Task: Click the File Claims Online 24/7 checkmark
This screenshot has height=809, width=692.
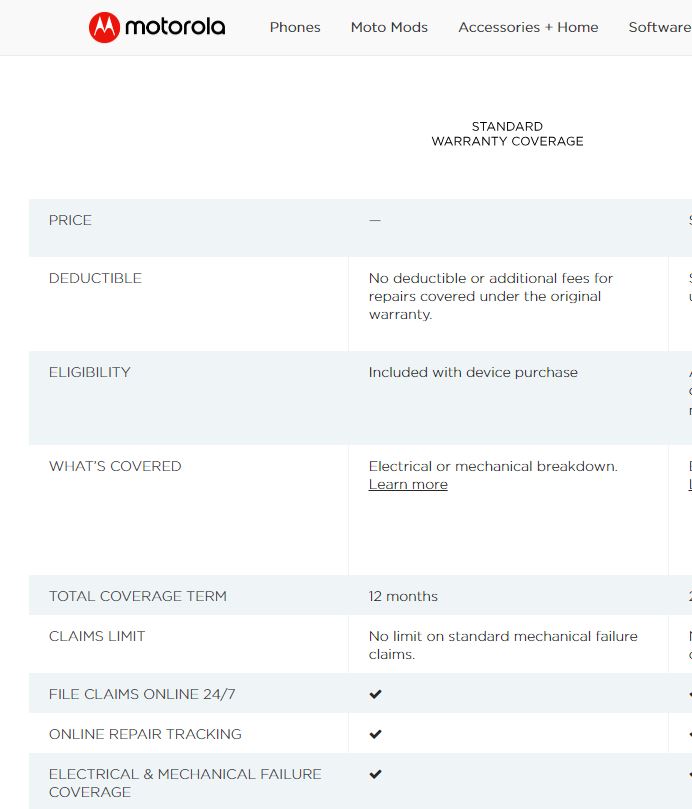Action: (x=375, y=694)
